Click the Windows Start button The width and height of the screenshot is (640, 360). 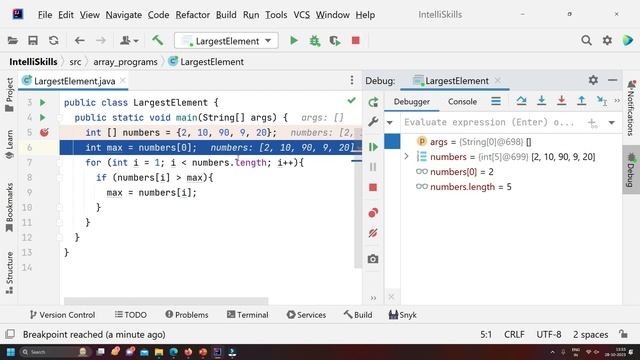[x=11, y=352]
